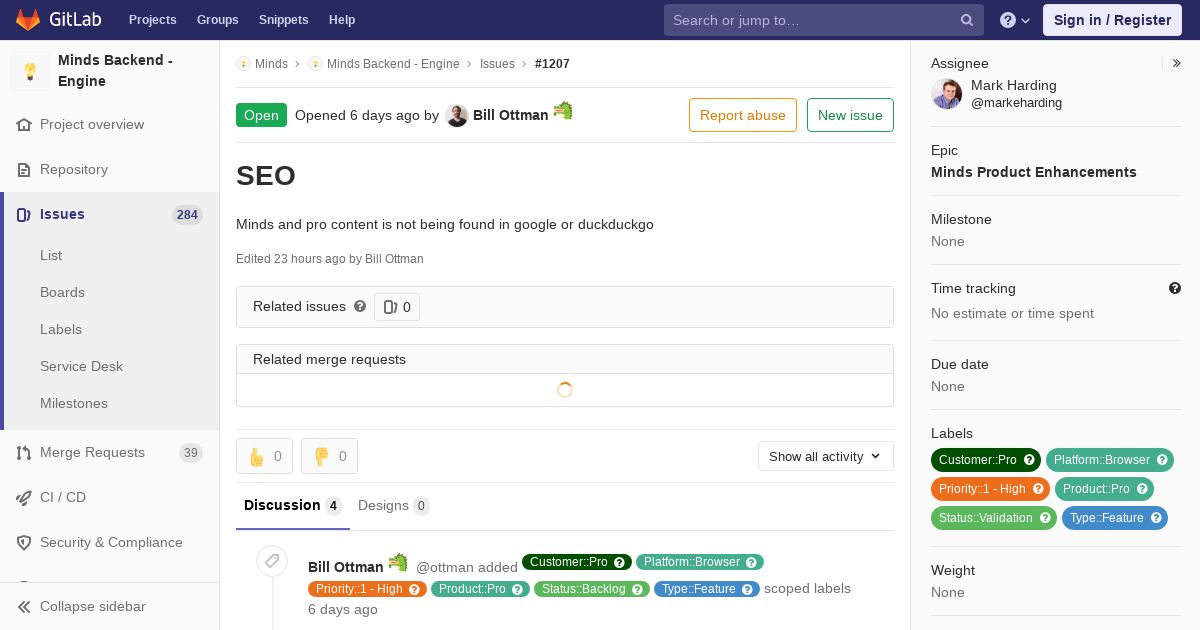Click the Project overview home icon
Viewport: 1200px width, 630px height.
[24, 125]
